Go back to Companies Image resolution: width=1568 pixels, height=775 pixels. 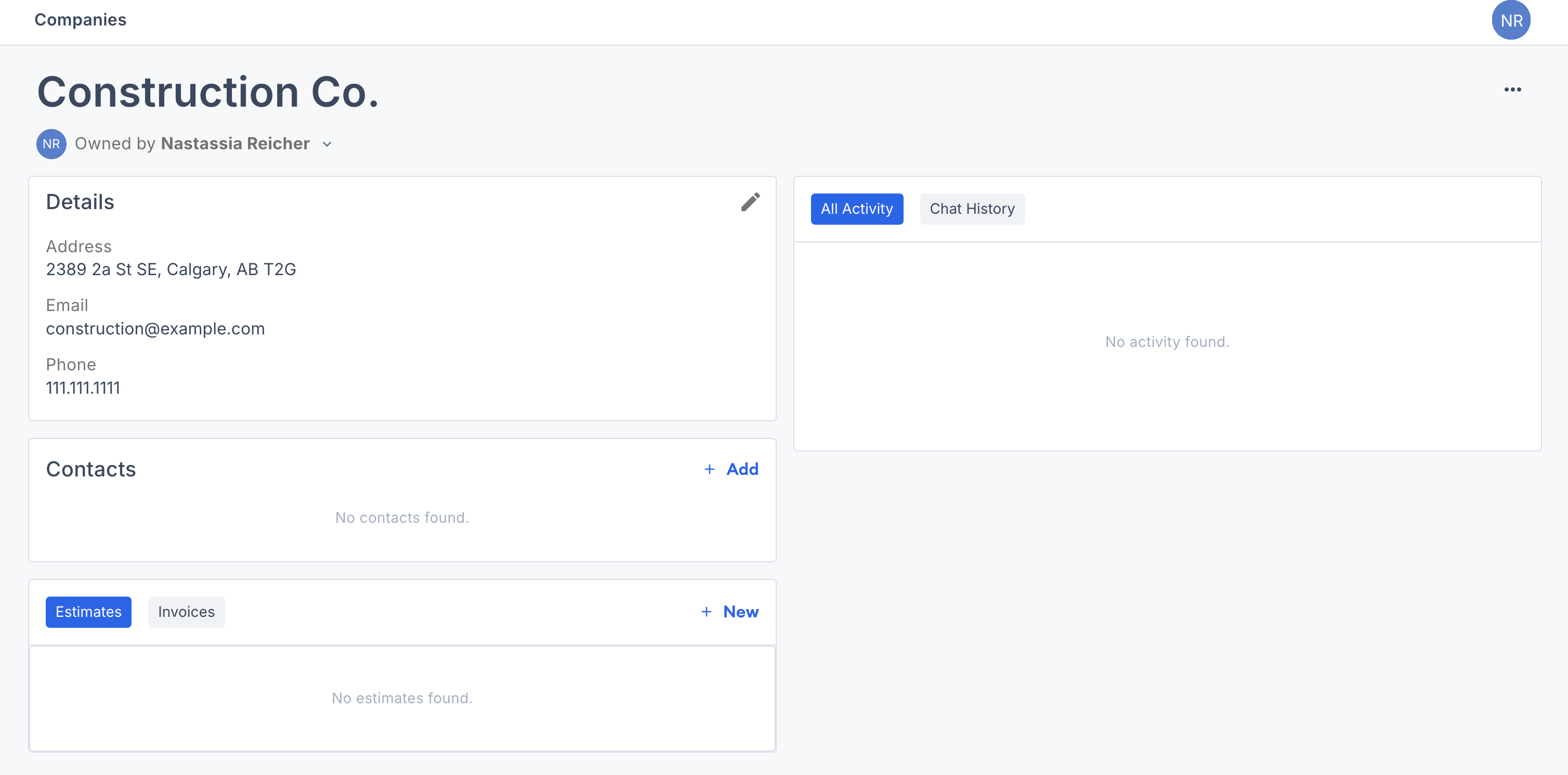[81, 20]
